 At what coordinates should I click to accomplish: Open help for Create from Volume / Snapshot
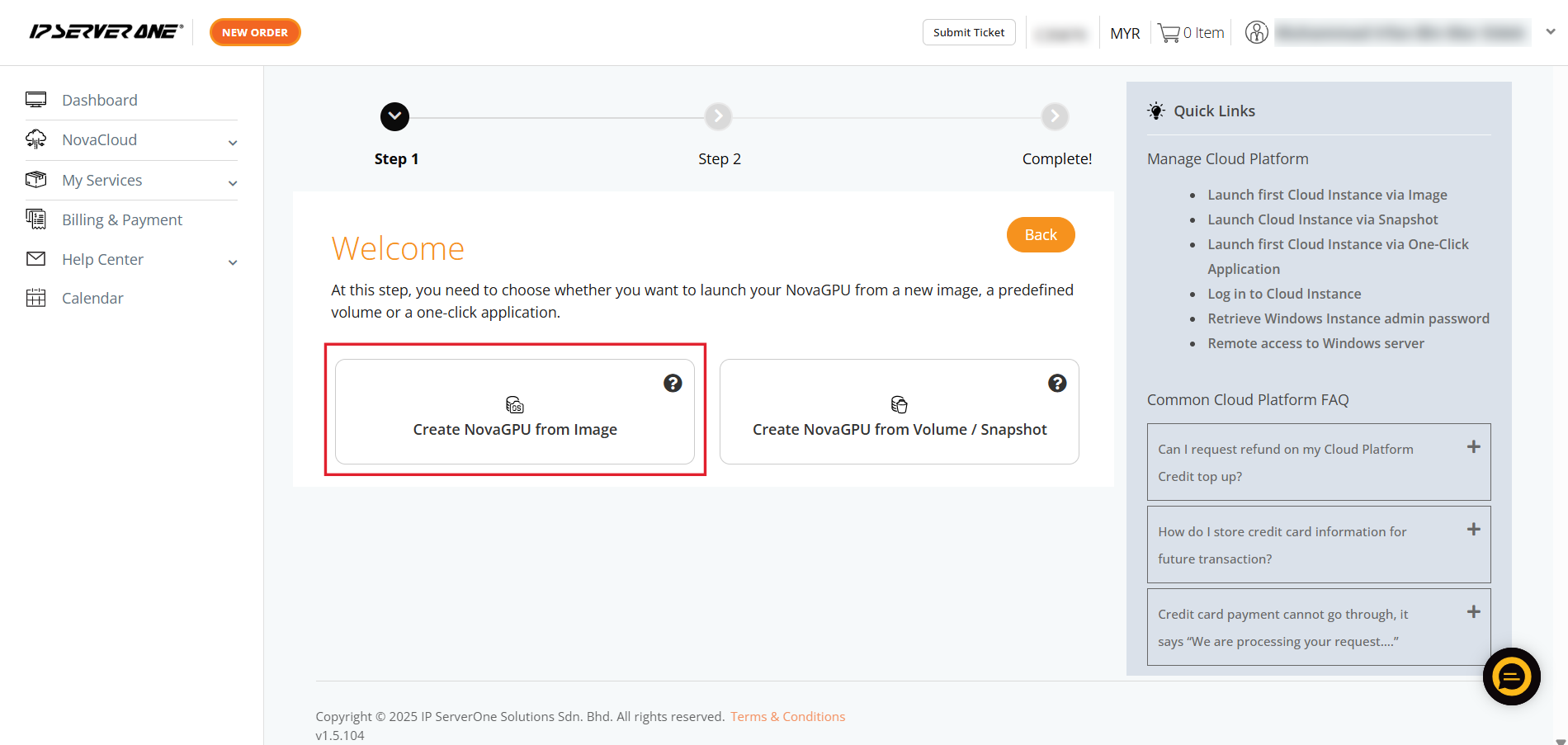pos(1057,383)
